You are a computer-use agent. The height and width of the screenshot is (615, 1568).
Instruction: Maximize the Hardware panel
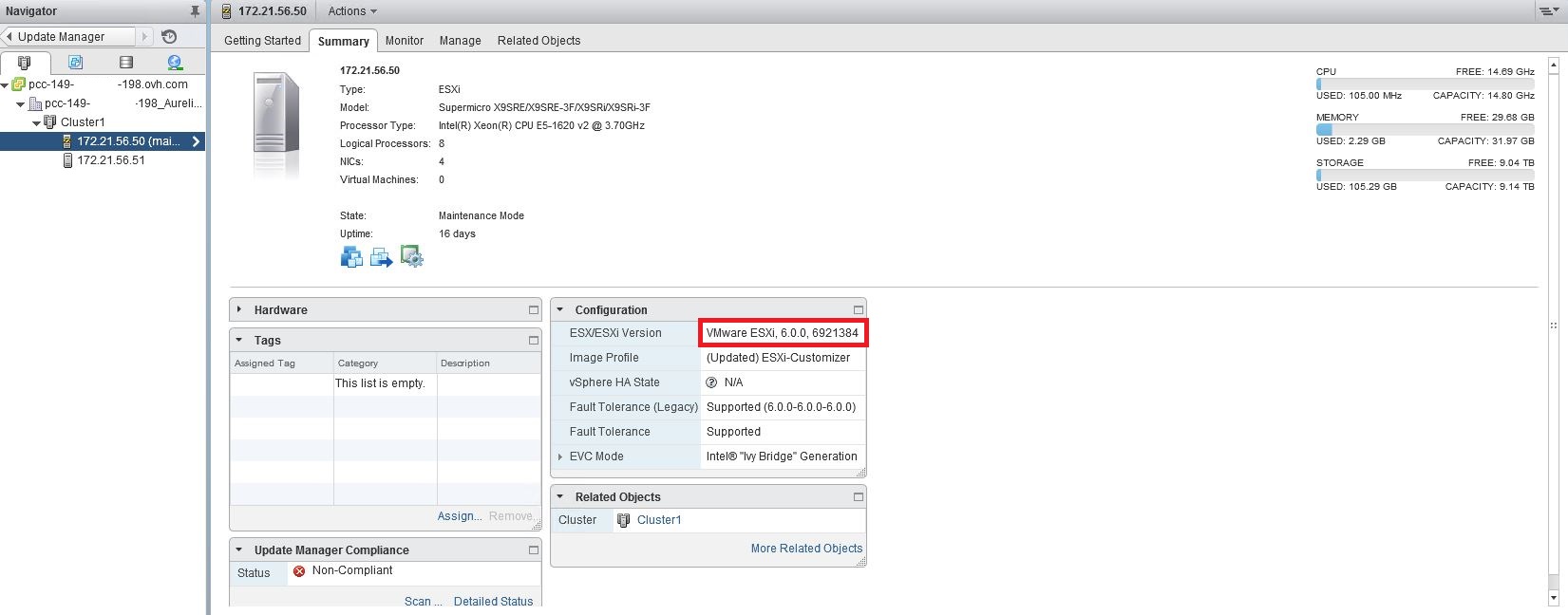coord(533,310)
